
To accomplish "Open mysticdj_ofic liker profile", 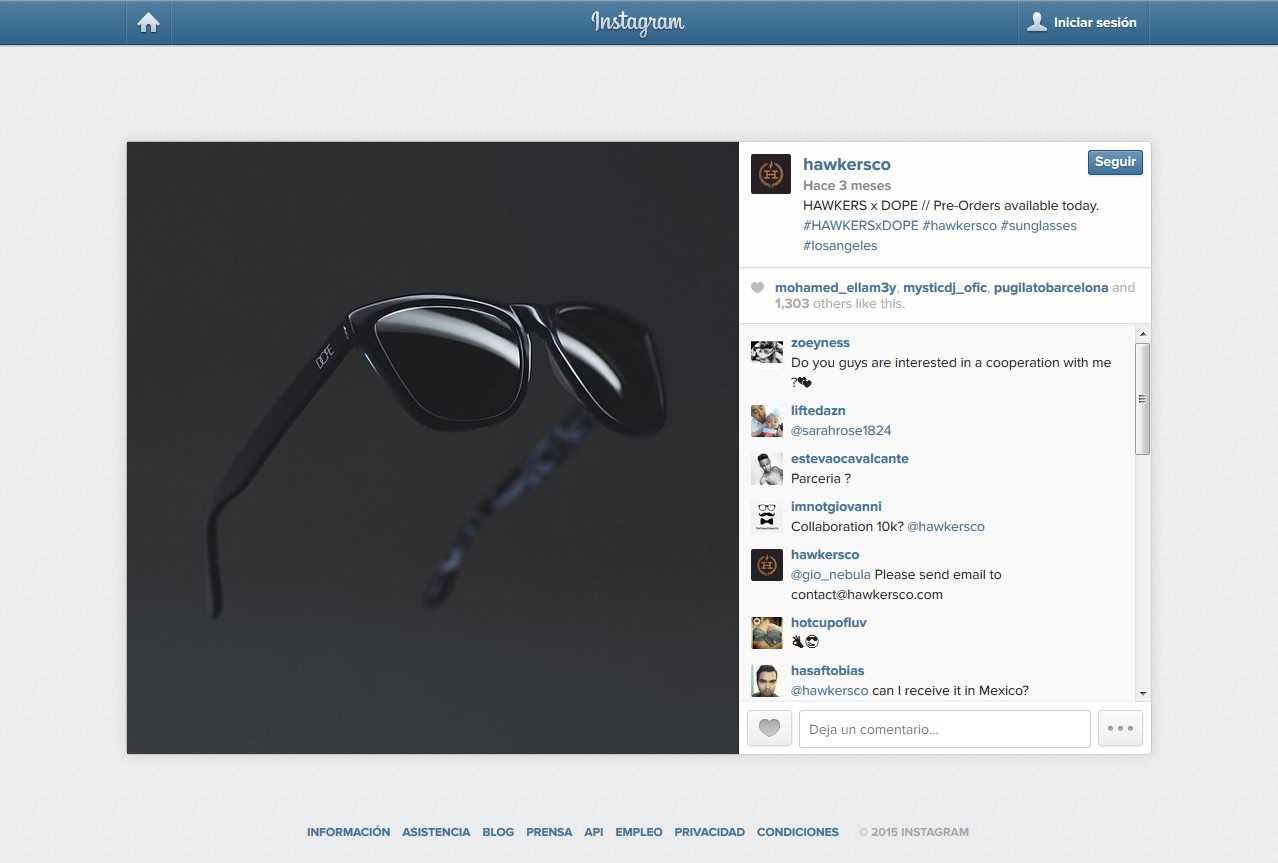I will (945, 288).
